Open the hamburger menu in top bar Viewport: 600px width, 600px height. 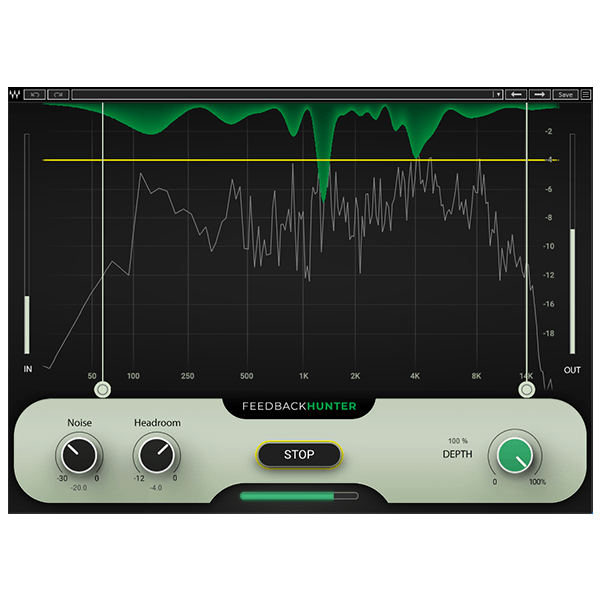(x=586, y=94)
